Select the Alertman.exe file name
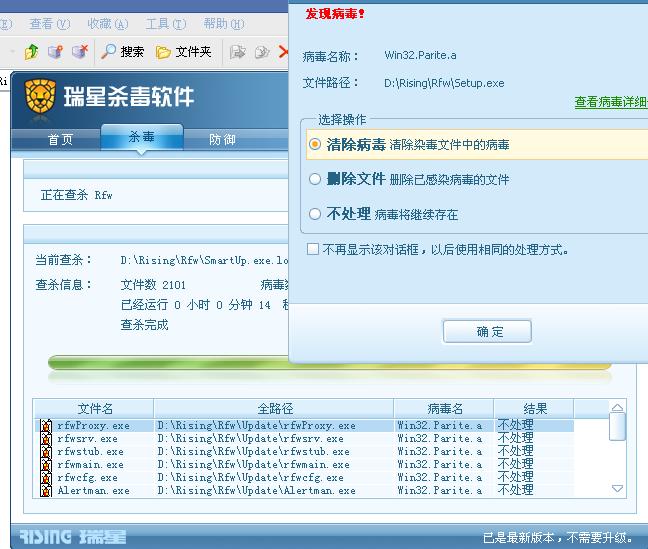The image size is (648, 549). point(93,490)
